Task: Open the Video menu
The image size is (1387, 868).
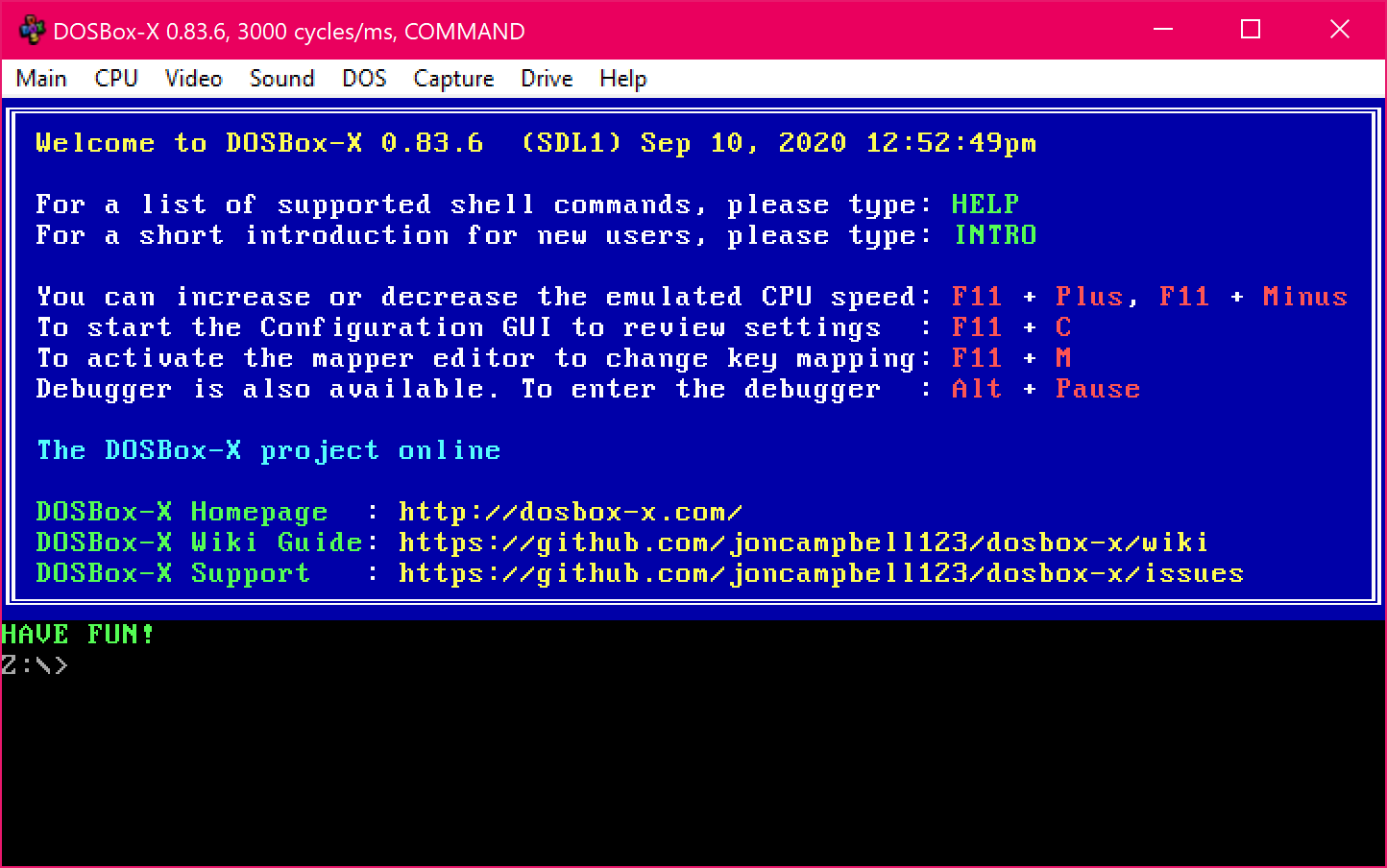Action: tap(193, 79)
